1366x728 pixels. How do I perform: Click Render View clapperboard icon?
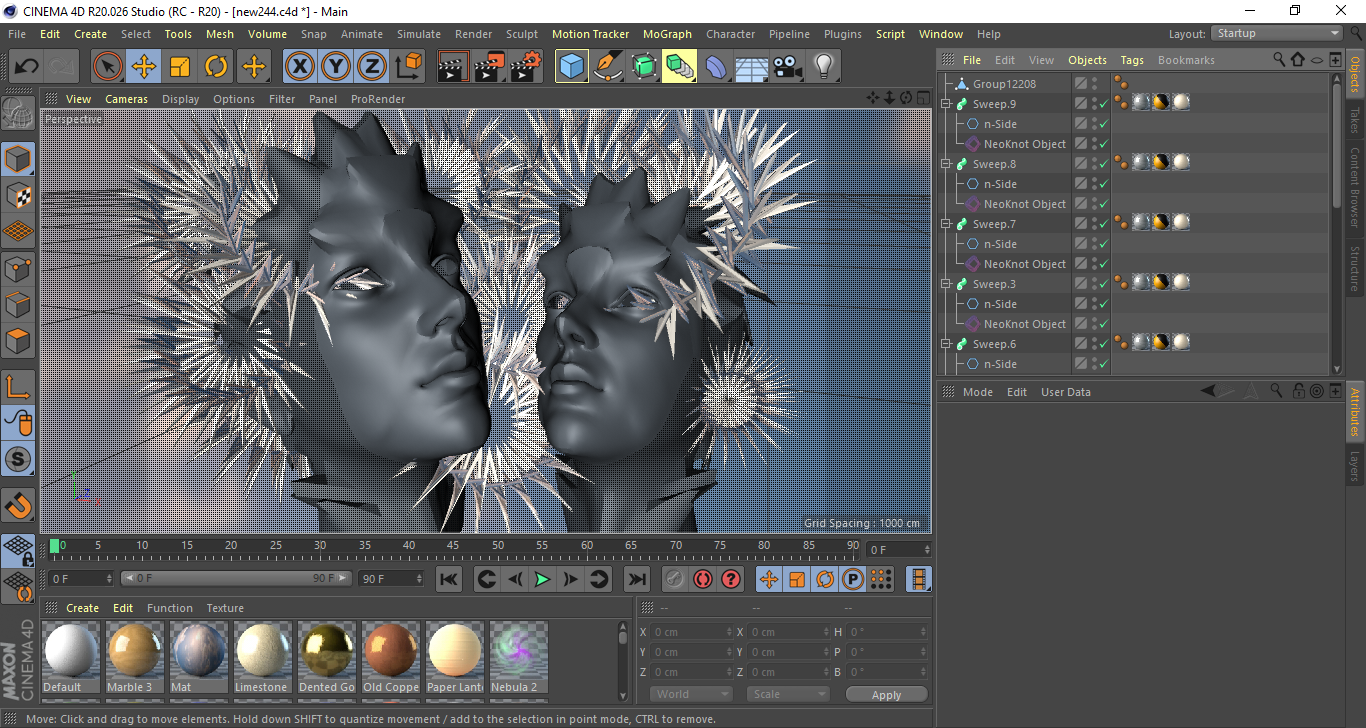[x=453, y=67]
